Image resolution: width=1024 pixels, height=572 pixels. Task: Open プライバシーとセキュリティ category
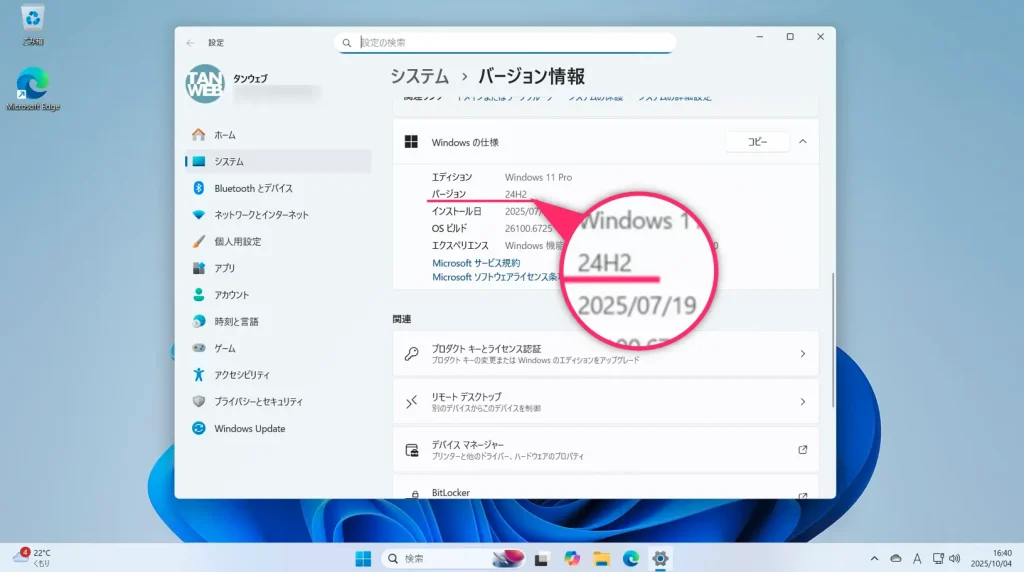pyautogui.click(x=258, y=402)
